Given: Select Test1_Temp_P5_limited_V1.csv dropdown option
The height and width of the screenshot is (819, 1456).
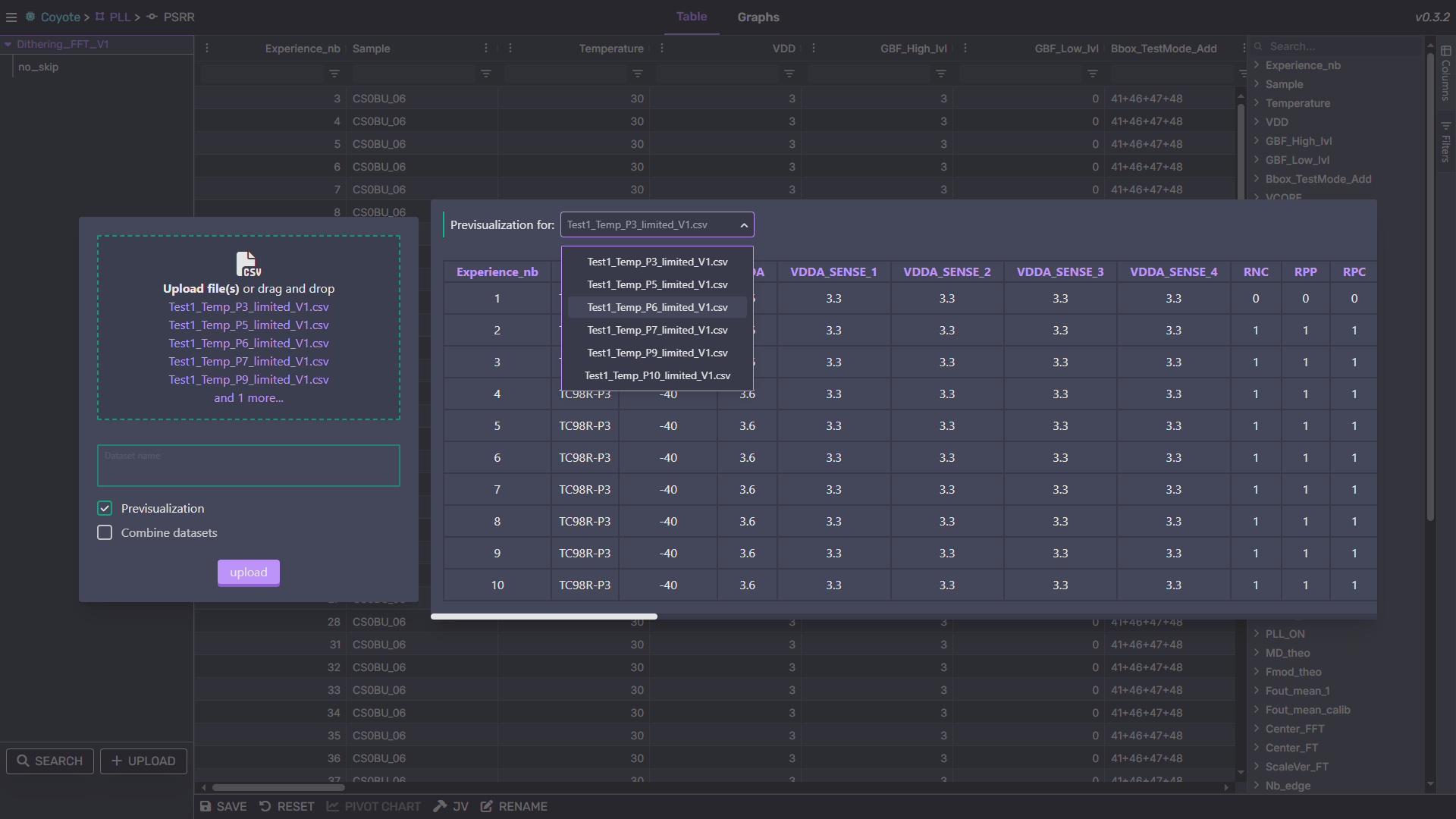Looking at the screenshot, I should [657, 284].
